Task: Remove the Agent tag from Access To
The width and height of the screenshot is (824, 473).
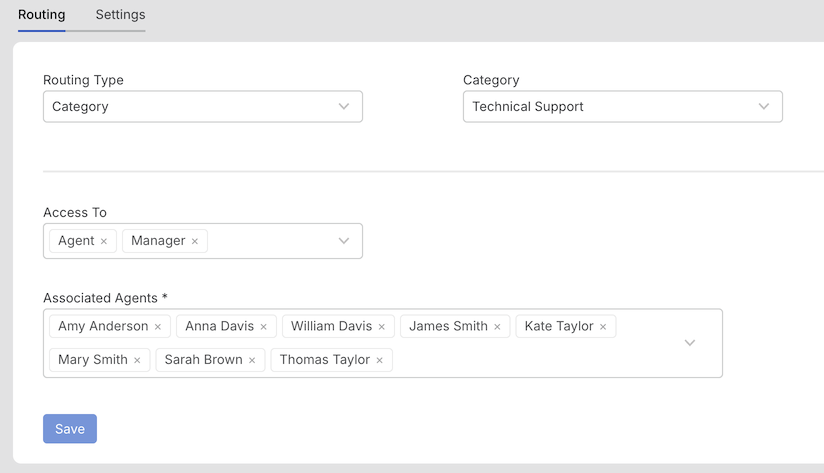Action: [104, 241]
